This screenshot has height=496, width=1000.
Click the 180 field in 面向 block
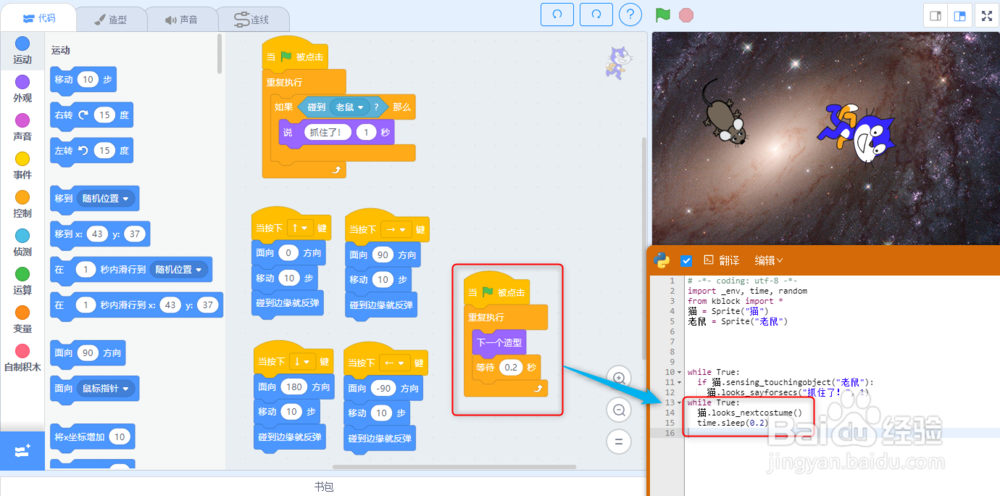294,387
